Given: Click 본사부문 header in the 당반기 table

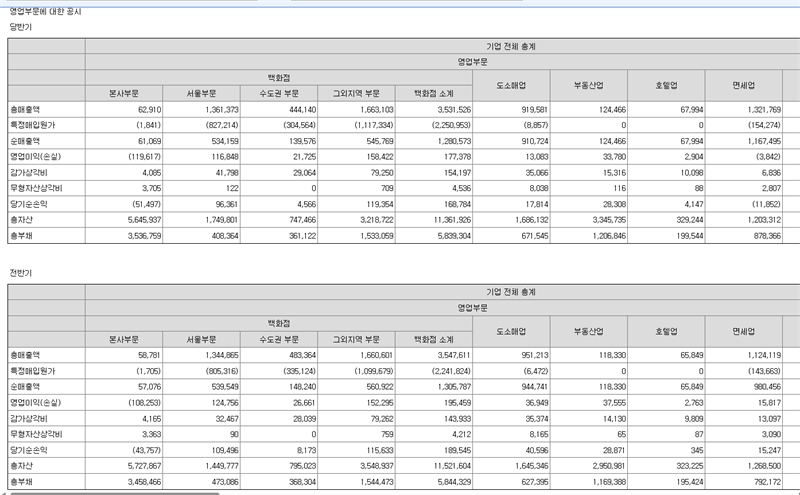Looking at the screenshot, I should pos(124,92).
